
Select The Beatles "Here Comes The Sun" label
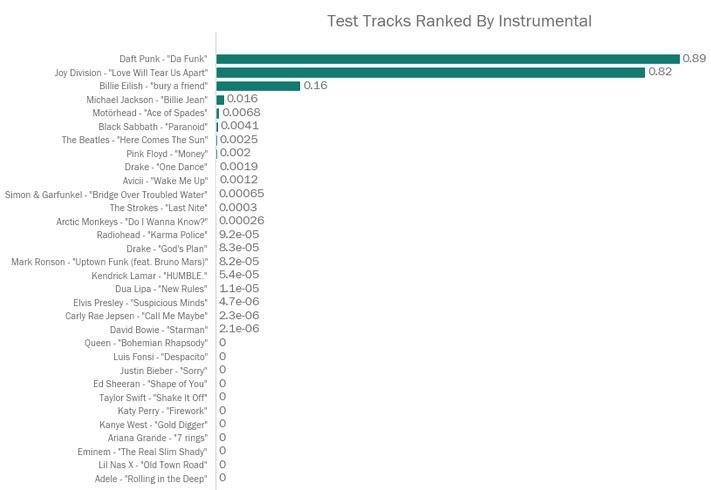135,140
